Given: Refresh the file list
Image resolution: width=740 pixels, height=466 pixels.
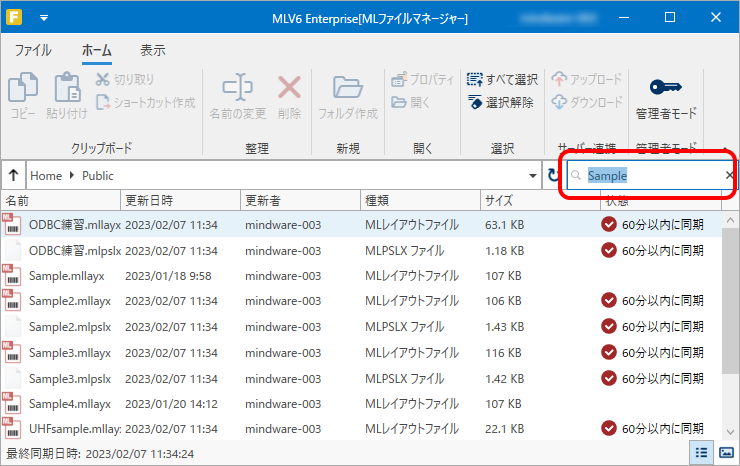Looking at the screenshot, I should point(553,176).
